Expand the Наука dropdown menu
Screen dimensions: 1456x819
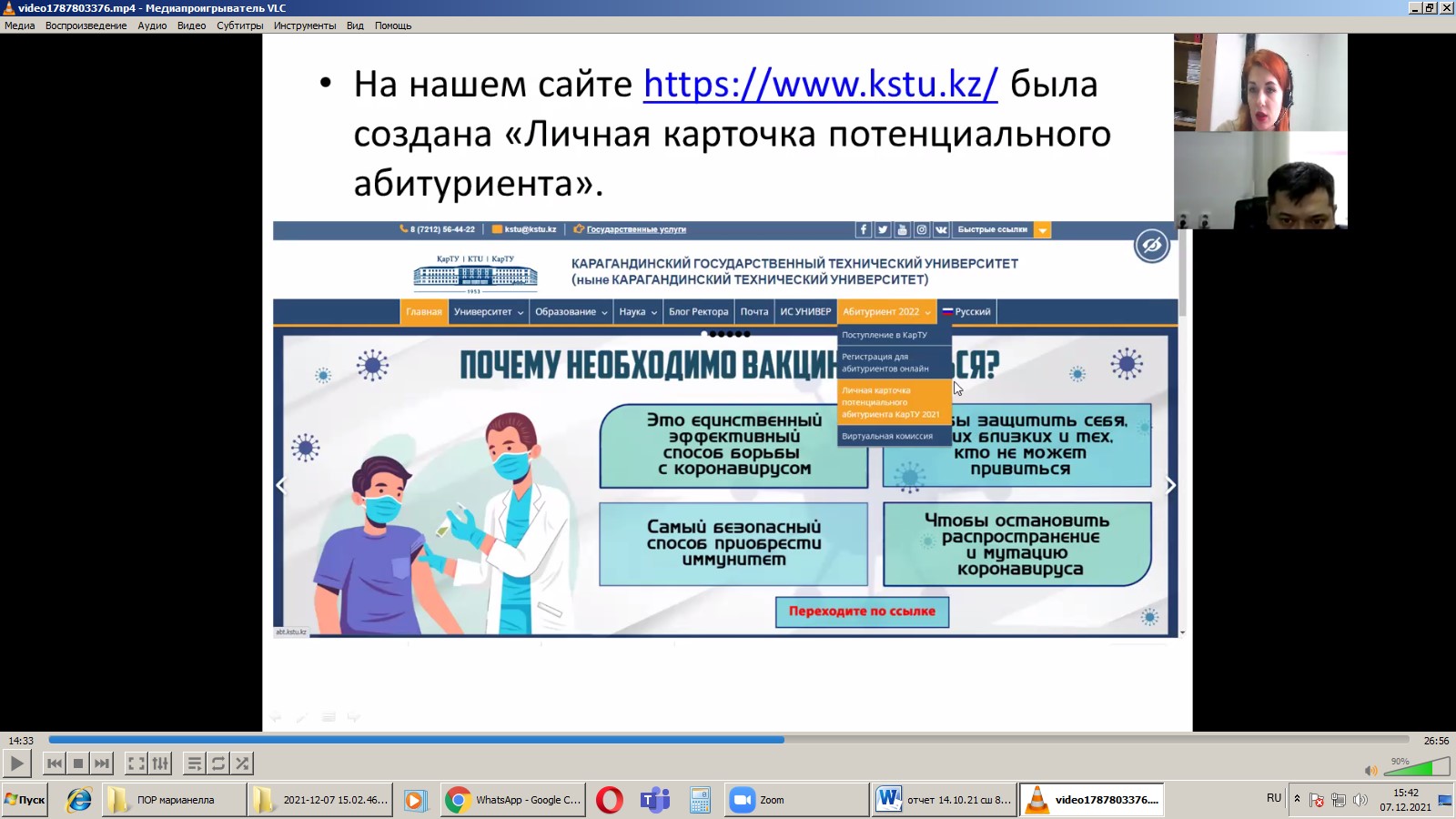click(x=638, y=311)
